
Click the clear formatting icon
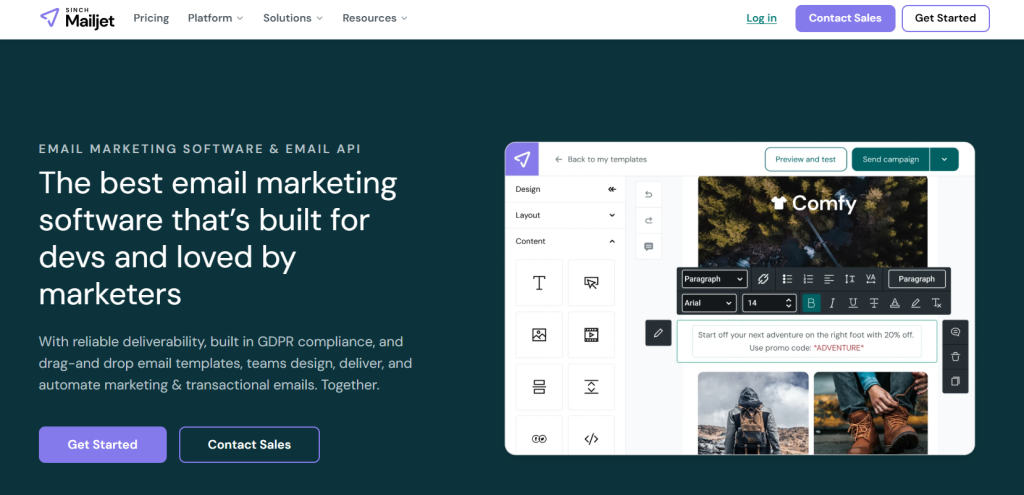tap(936, 303)
